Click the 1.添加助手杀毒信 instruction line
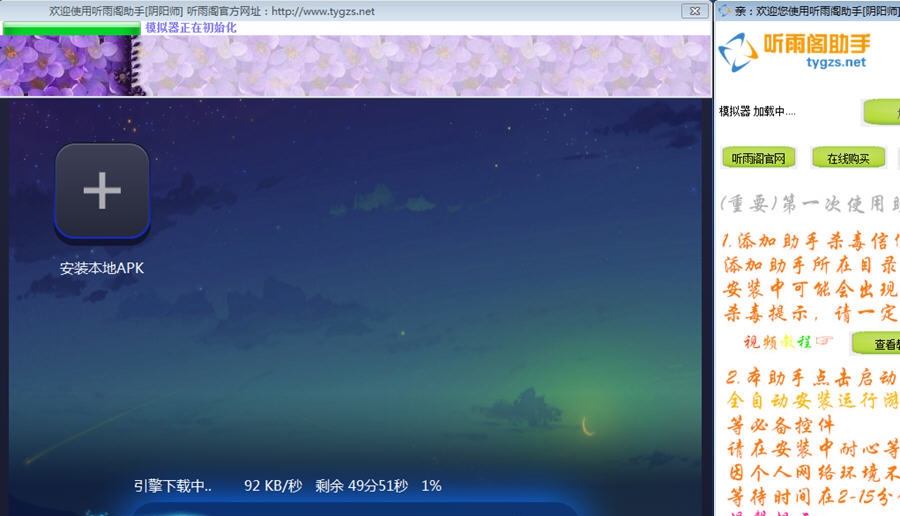Viewport: 900px width, 516px height. [x=810, y=240]
